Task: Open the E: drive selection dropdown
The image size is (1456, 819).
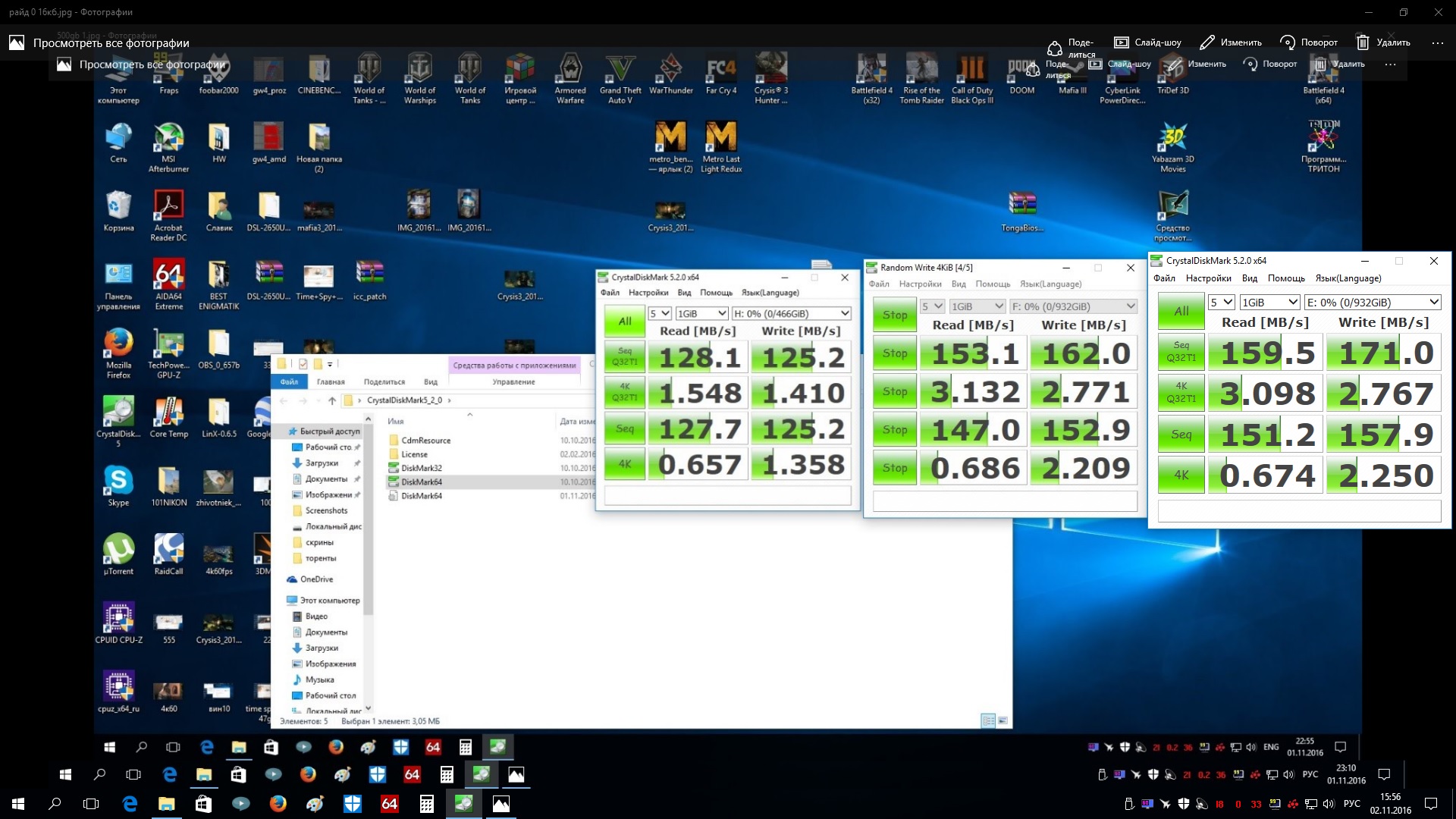Action: [x=1373, y=302]
